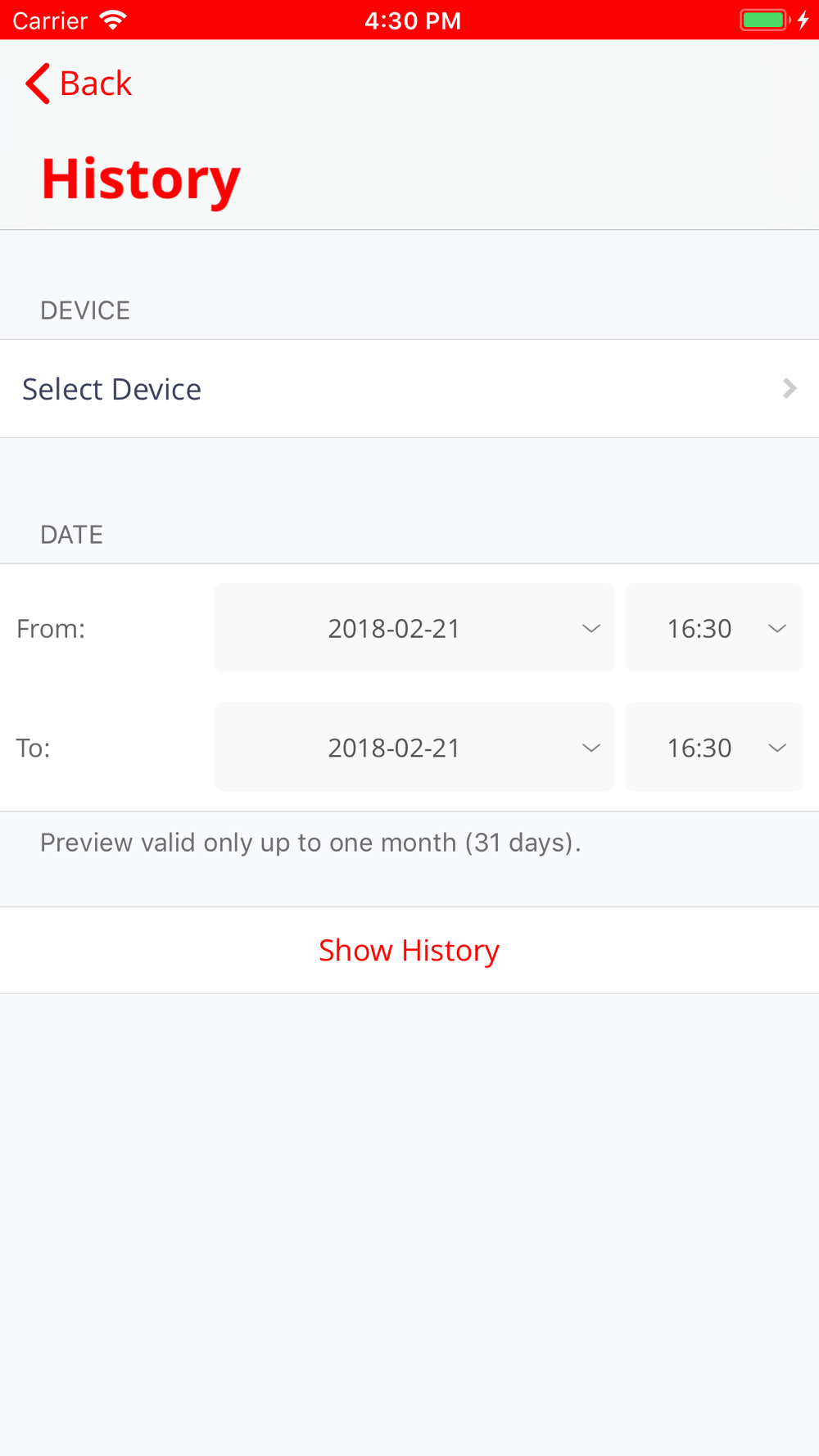Tap the down arrow in From date field
The image size is (819, 1456).
tap(591, 629)
